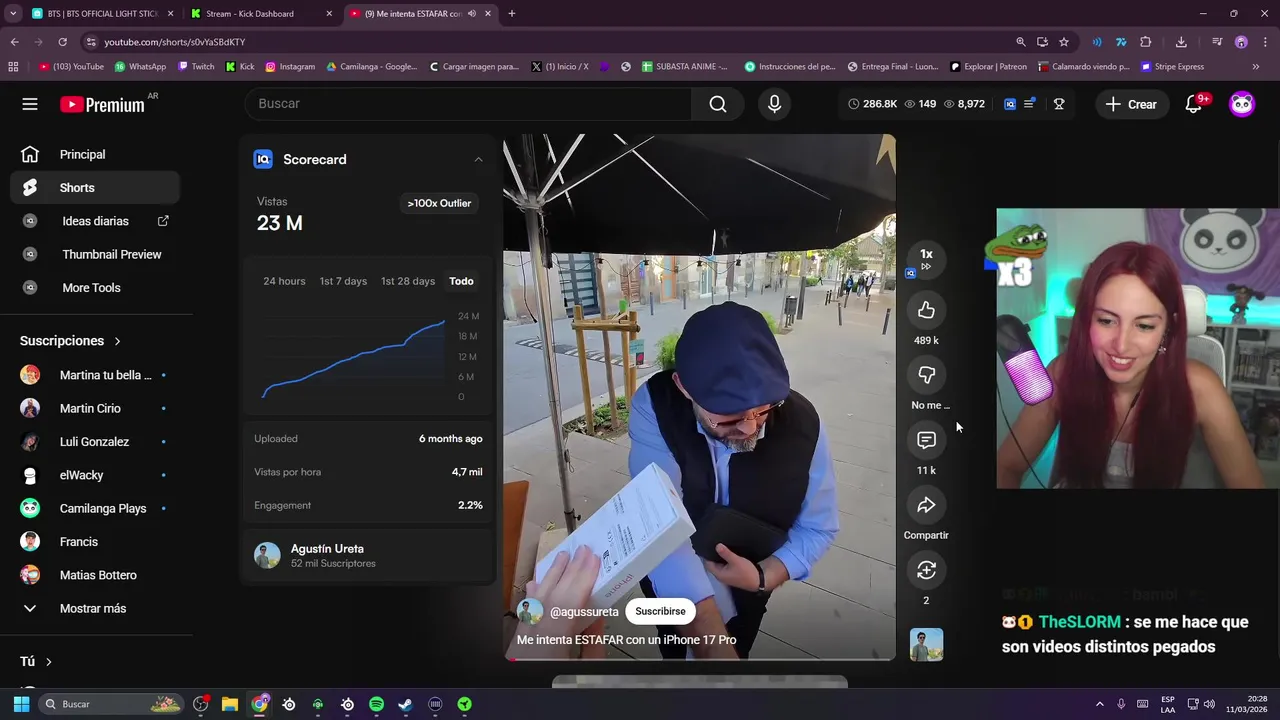Open elWacky subscription
This screenshot has width=1280, height=720.
coord(96,475)
